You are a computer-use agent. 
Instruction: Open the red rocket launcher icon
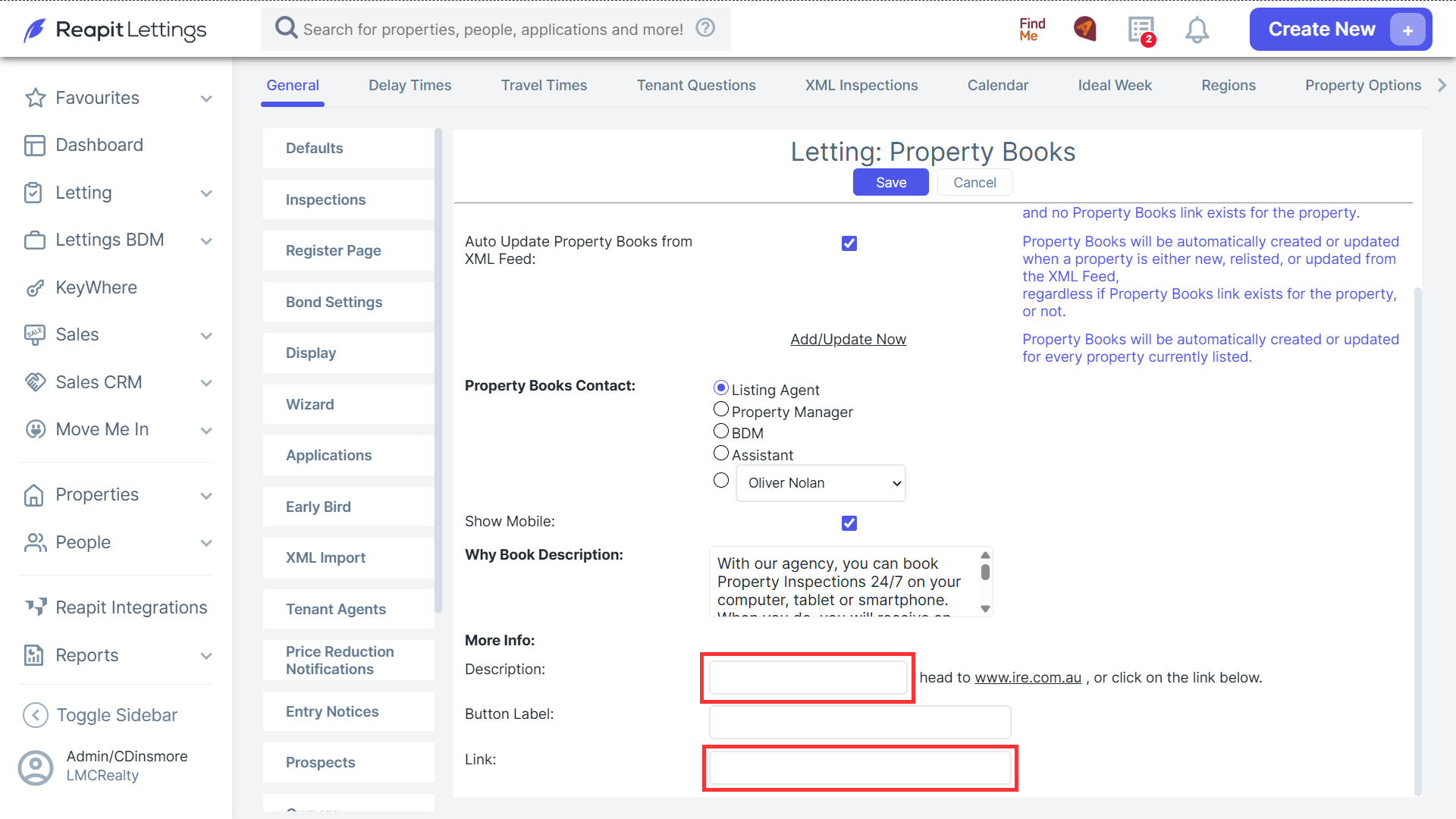tap(1085, 29)
